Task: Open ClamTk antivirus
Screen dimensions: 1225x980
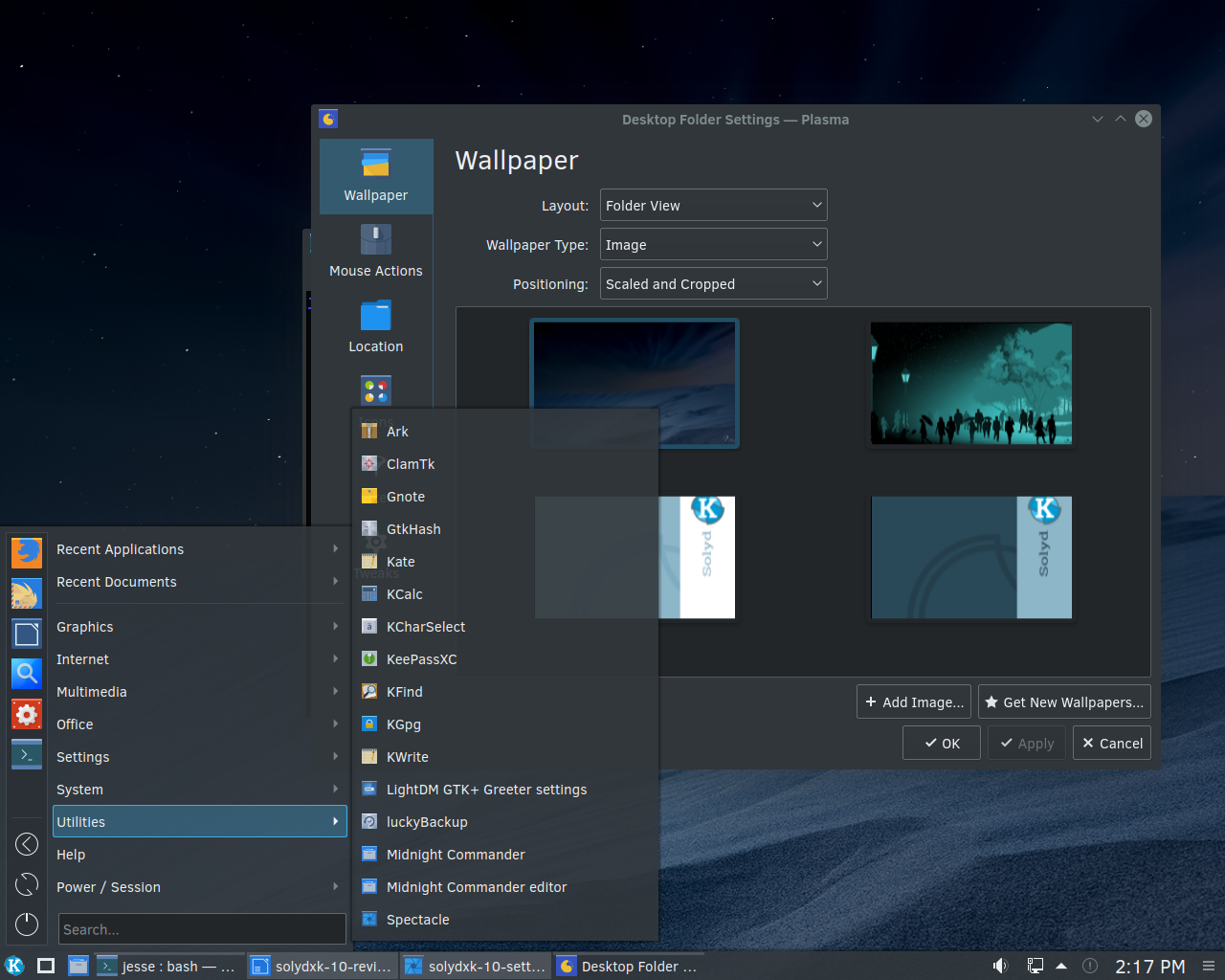Action: click(505, 464)
